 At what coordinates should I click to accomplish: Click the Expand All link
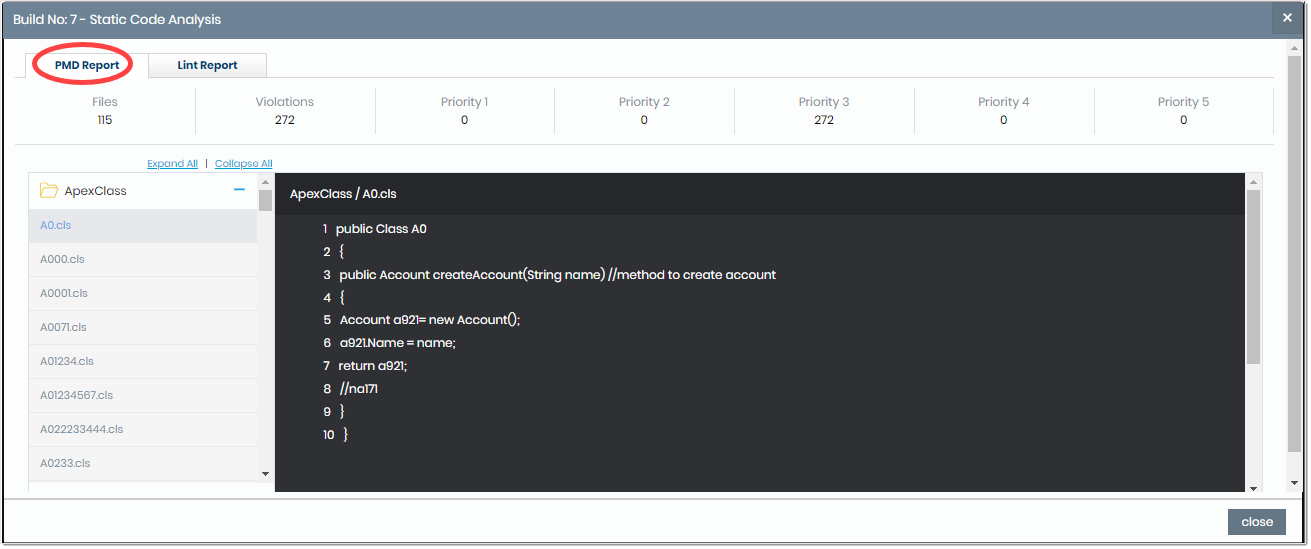172,164
